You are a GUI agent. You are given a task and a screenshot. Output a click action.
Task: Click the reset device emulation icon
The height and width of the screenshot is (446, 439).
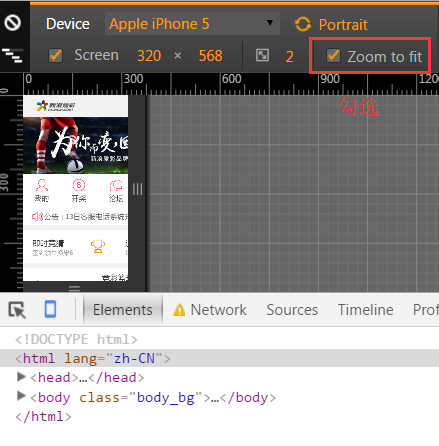13,23
